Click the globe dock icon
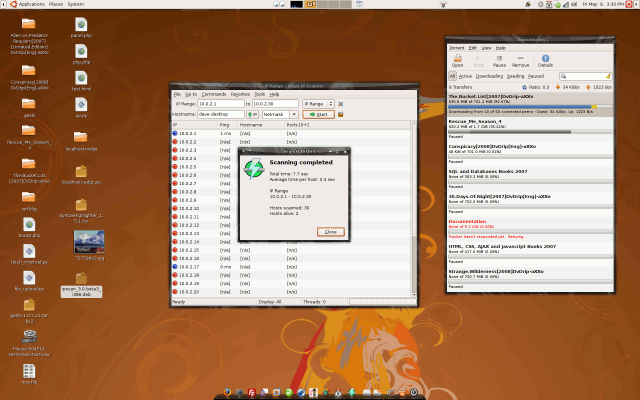The height and width of the screenshot is (400, 640). 301,393
